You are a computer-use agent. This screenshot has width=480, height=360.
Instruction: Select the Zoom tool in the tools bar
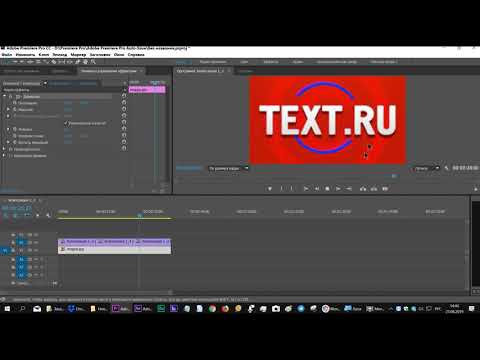(93, 62)
